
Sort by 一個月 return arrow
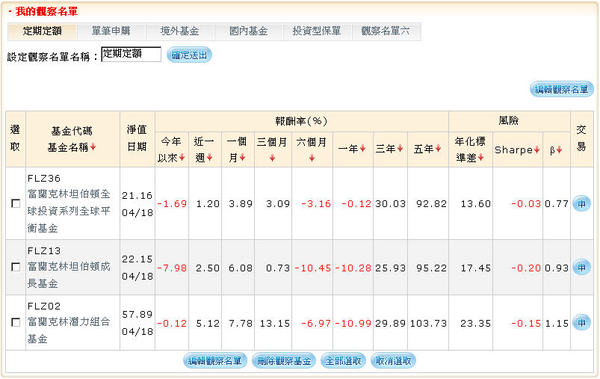(242, 158)
